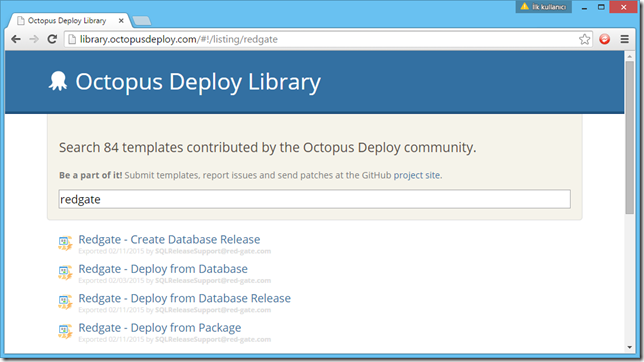Screen dimensions: 644x362
Task: Click export info under Create Database Release
Action: pyautogui.click(x=175, y=251)
